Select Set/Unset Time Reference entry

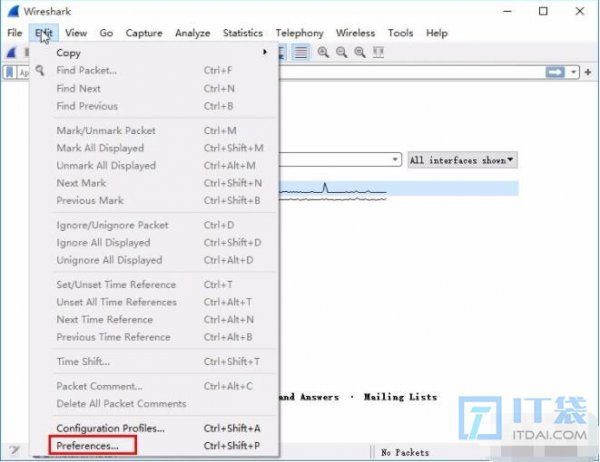[x=154, y=285]
